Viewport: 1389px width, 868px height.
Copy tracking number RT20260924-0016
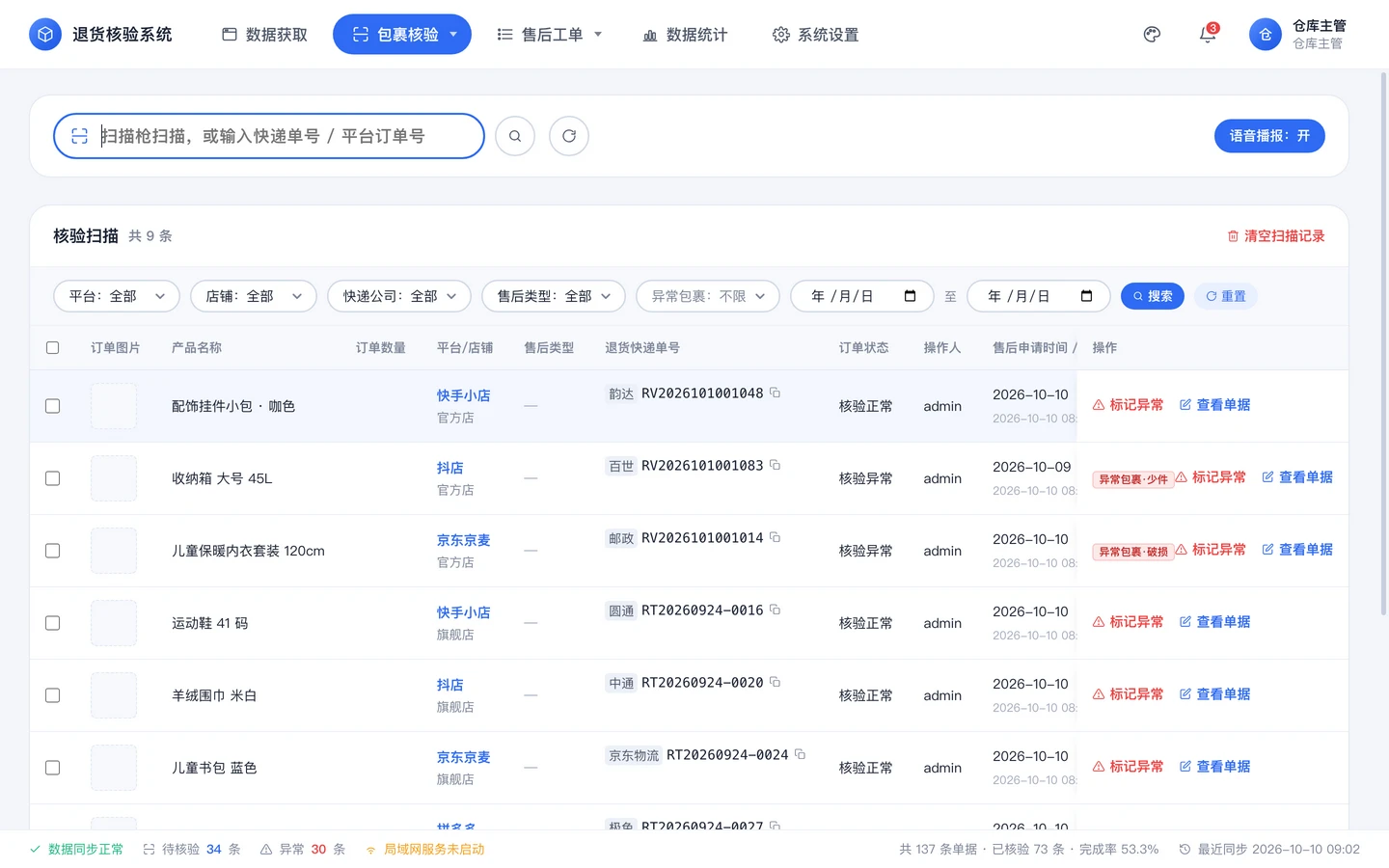pos(775,610)
